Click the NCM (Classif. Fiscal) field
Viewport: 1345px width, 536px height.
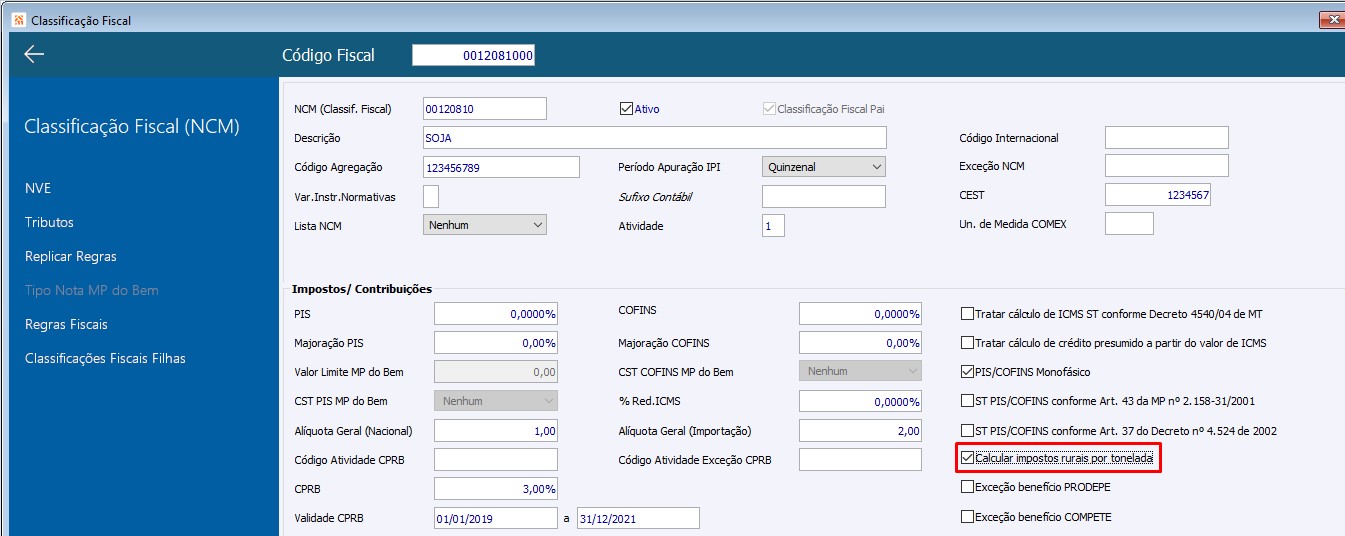[485, 108]
